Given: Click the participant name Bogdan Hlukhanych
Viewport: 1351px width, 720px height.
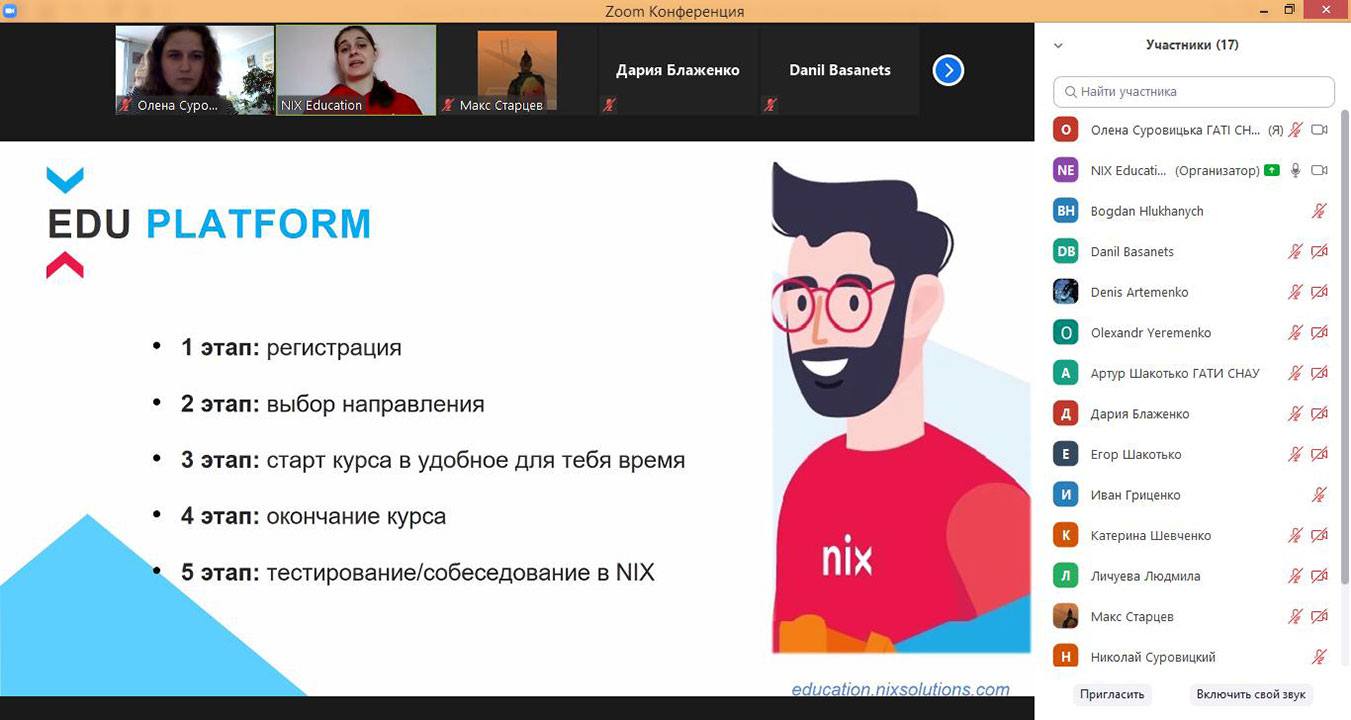Looking at the screenshot, I should 1147,211.
